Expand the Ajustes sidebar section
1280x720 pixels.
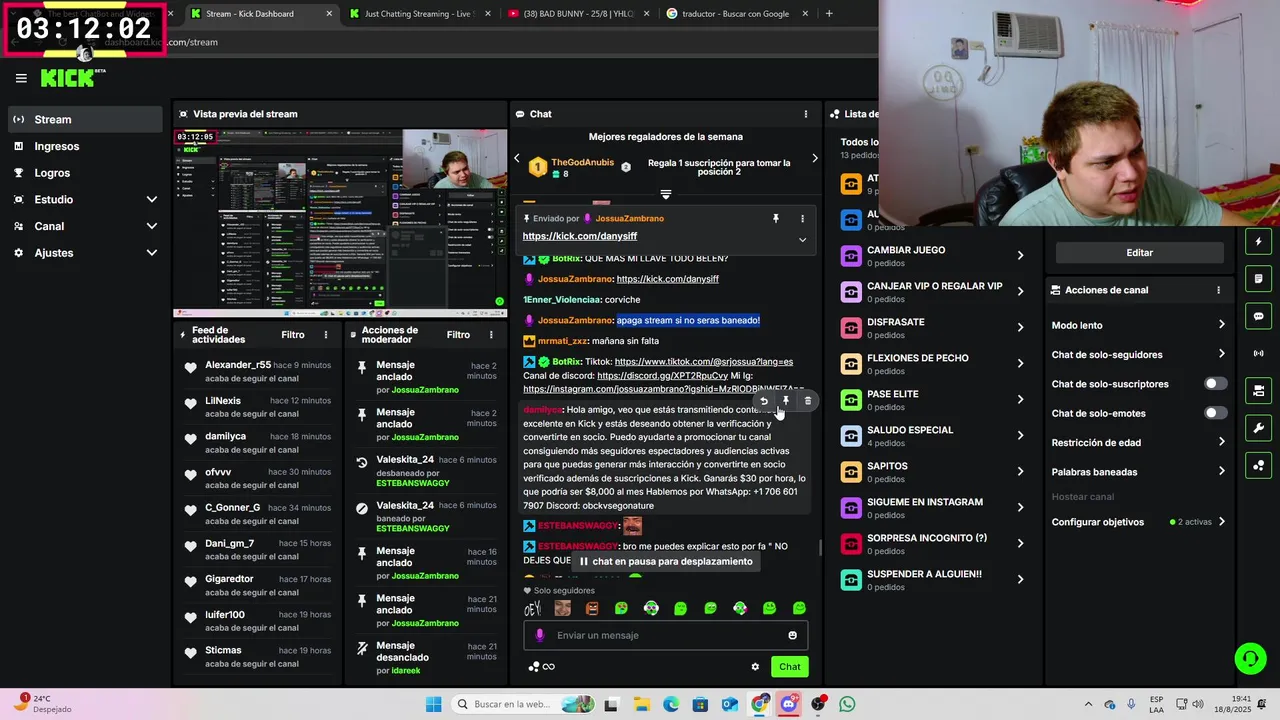[x=85, y=253]
